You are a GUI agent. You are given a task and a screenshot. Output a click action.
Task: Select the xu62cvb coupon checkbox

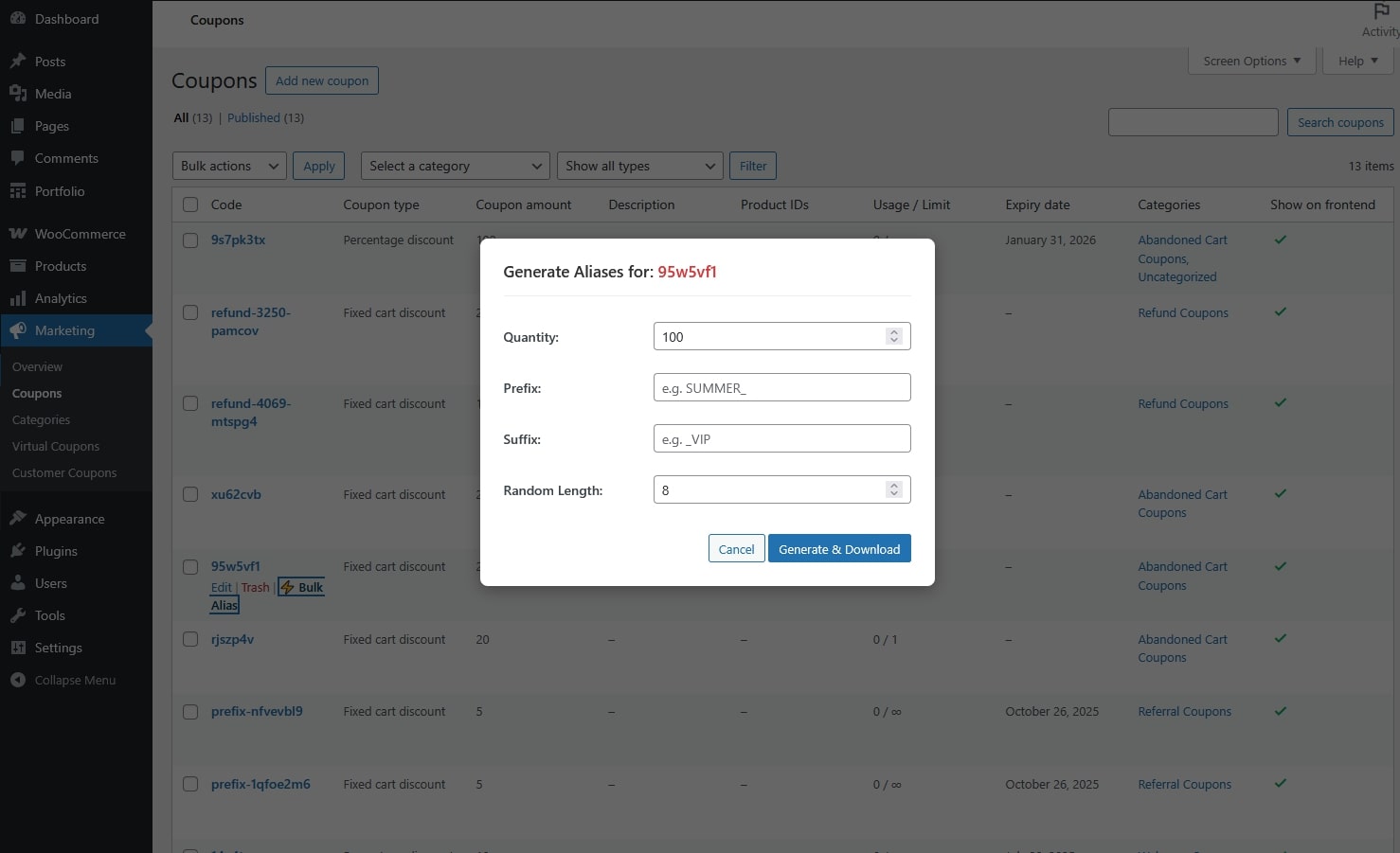click(190, 494)
